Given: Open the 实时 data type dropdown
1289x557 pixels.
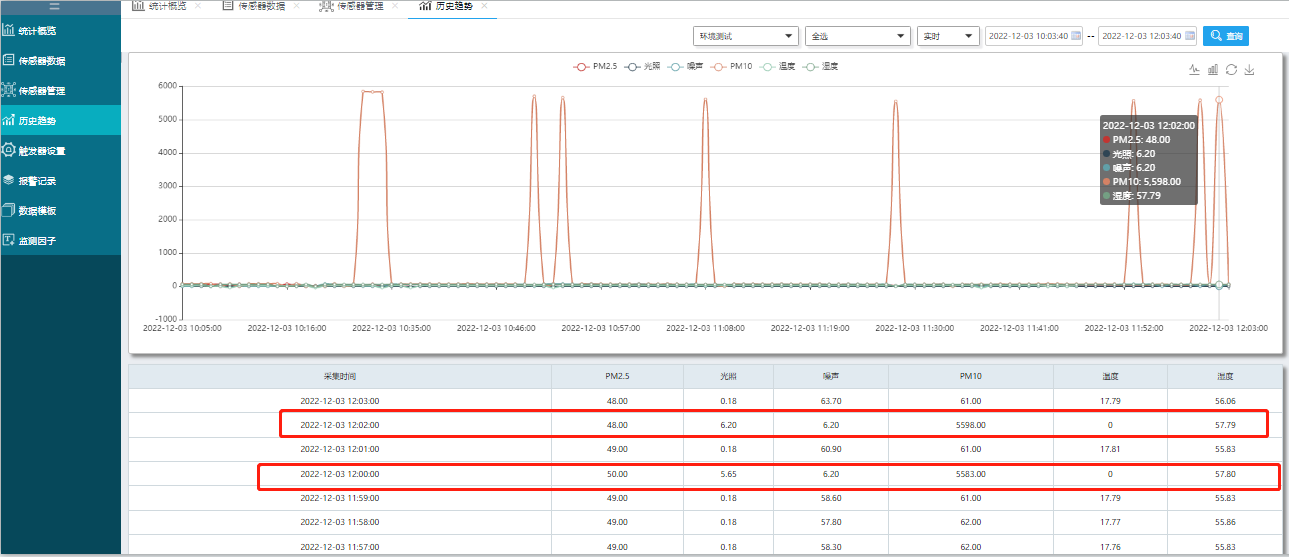Looking at the screenshot, I should 947,36.
